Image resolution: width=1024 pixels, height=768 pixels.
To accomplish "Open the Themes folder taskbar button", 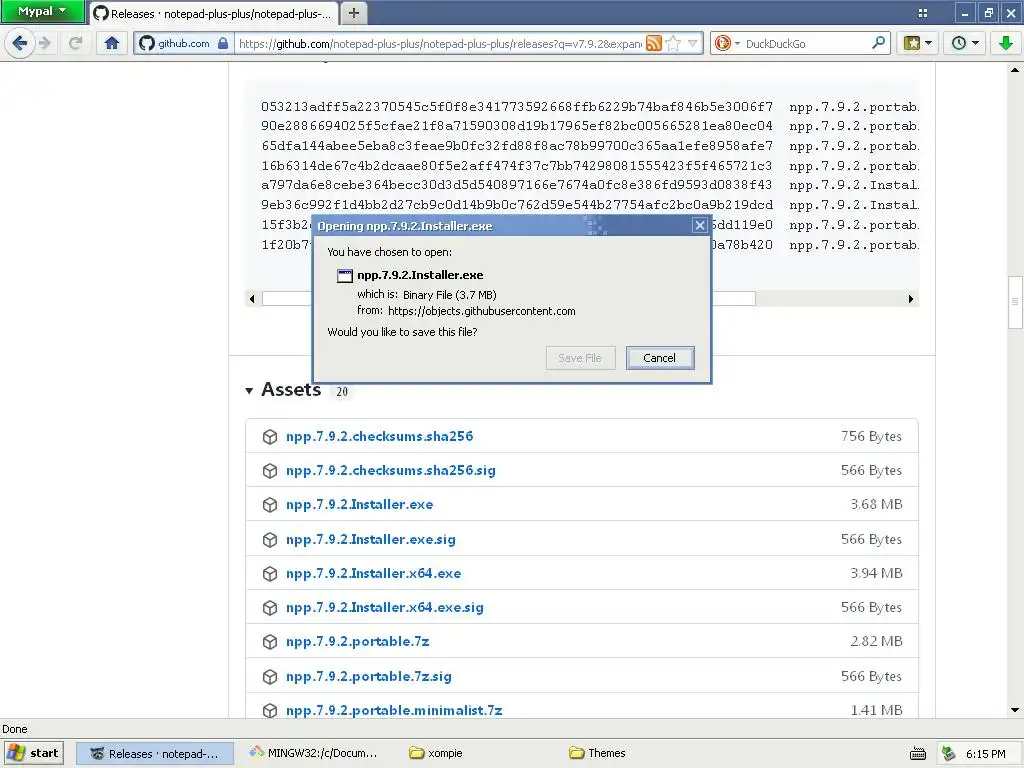I will [x=597, y=753].
